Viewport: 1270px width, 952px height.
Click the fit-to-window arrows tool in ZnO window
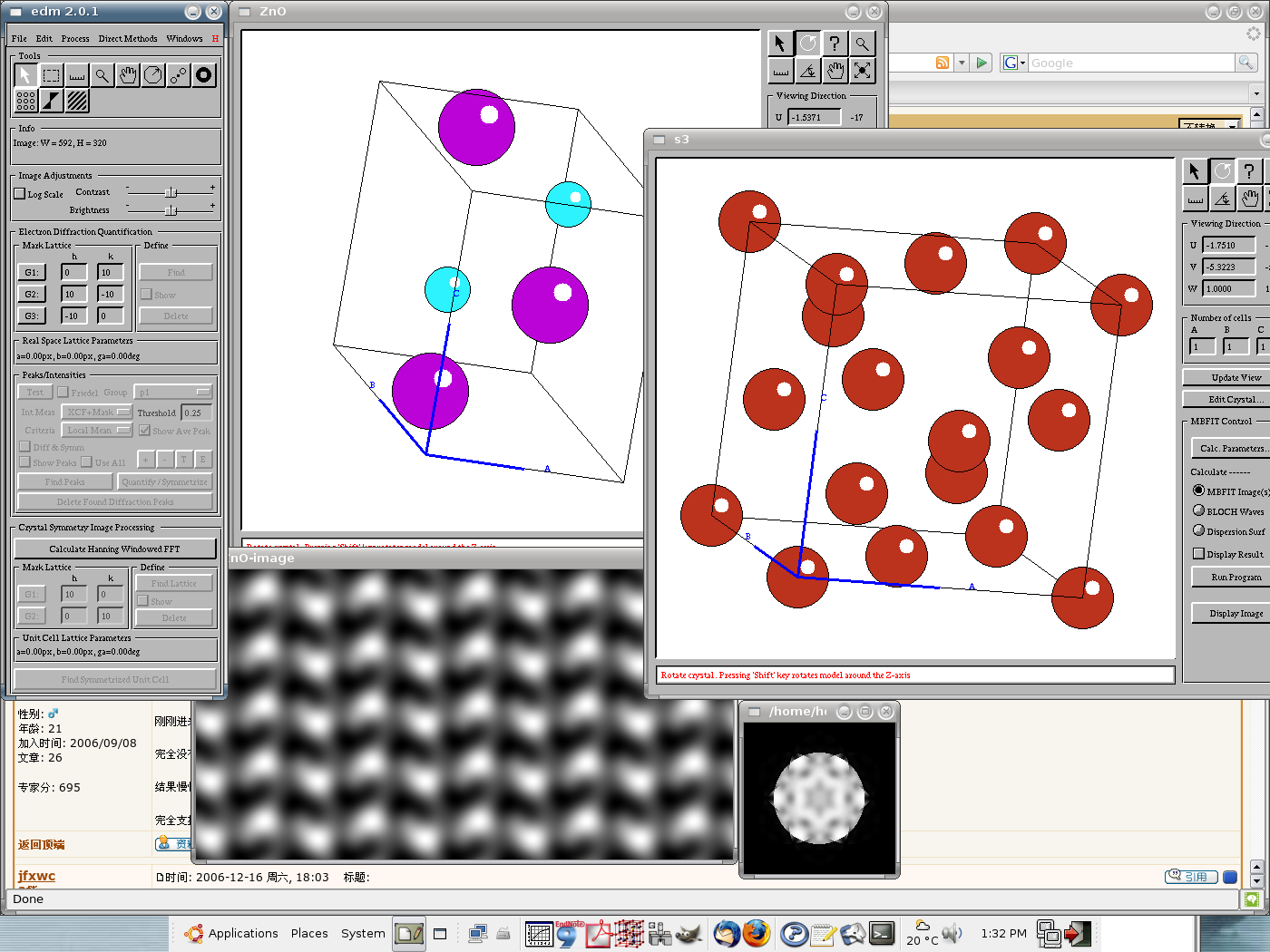click(x=863, y=71)
